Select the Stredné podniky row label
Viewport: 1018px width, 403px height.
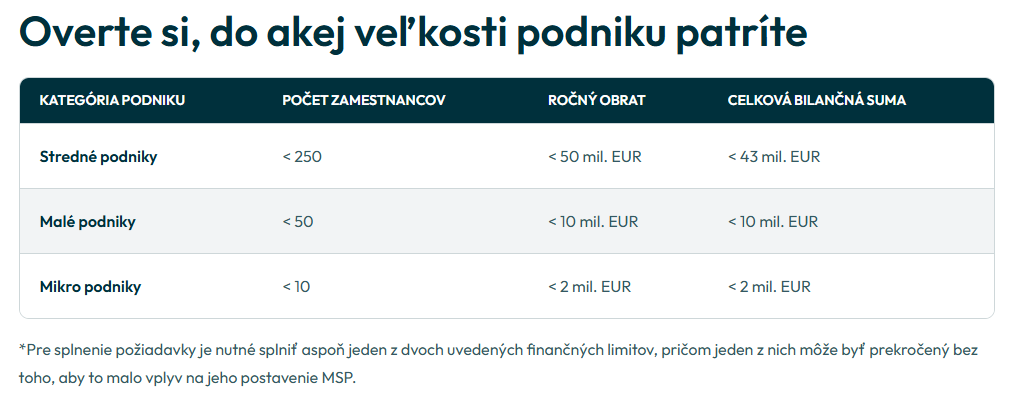coord(98,157)
